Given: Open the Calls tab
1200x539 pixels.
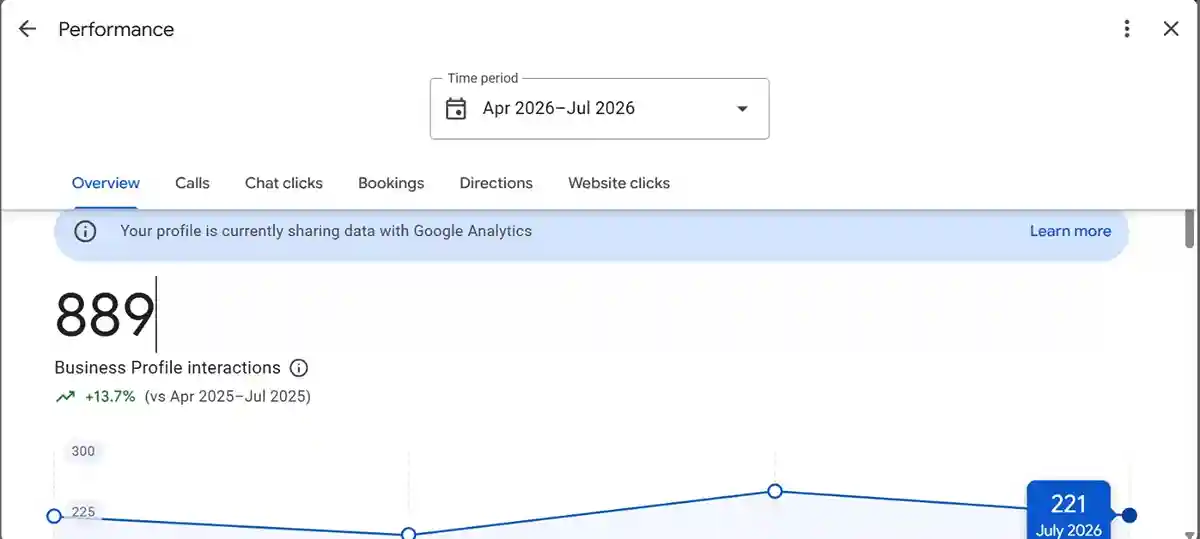Looking at the screenshot, I should coord(192,183).
